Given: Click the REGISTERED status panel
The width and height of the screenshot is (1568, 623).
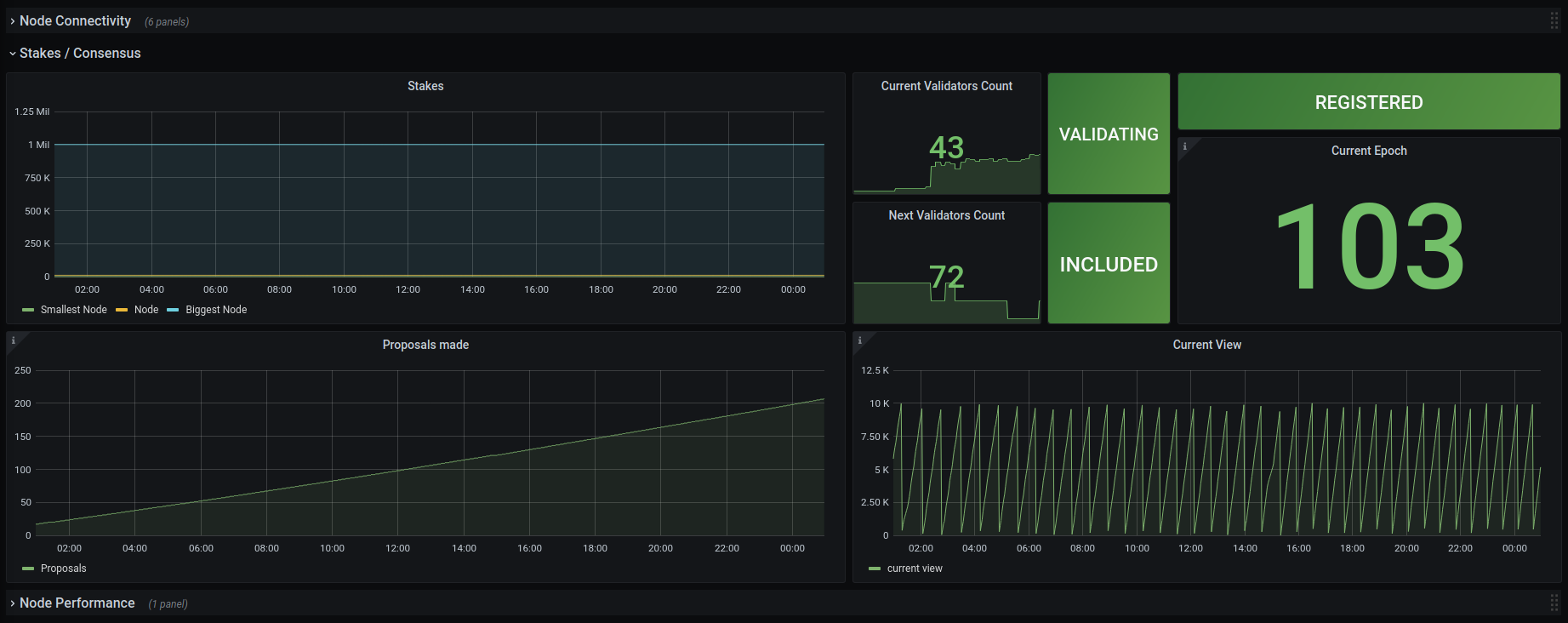Looking at the screenshot, I should [x=1369, y=101].
